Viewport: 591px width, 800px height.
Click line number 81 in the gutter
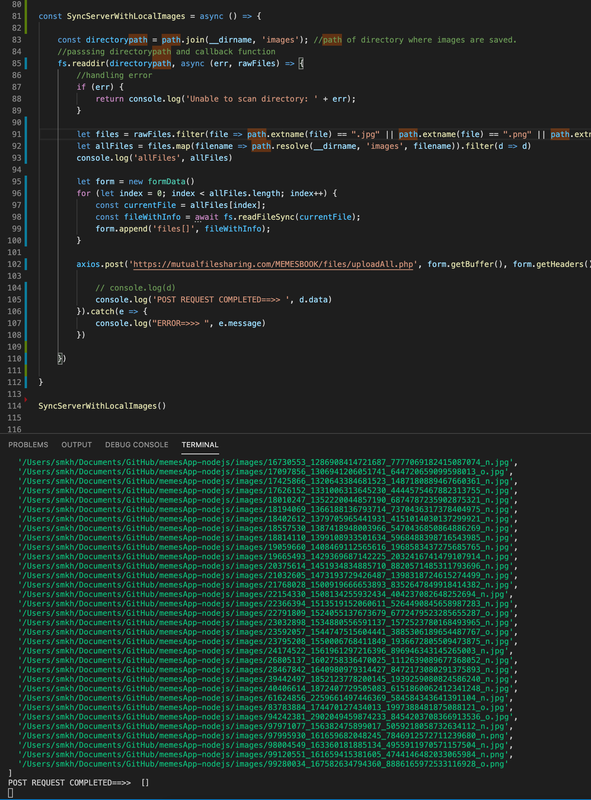pos(16,16)
